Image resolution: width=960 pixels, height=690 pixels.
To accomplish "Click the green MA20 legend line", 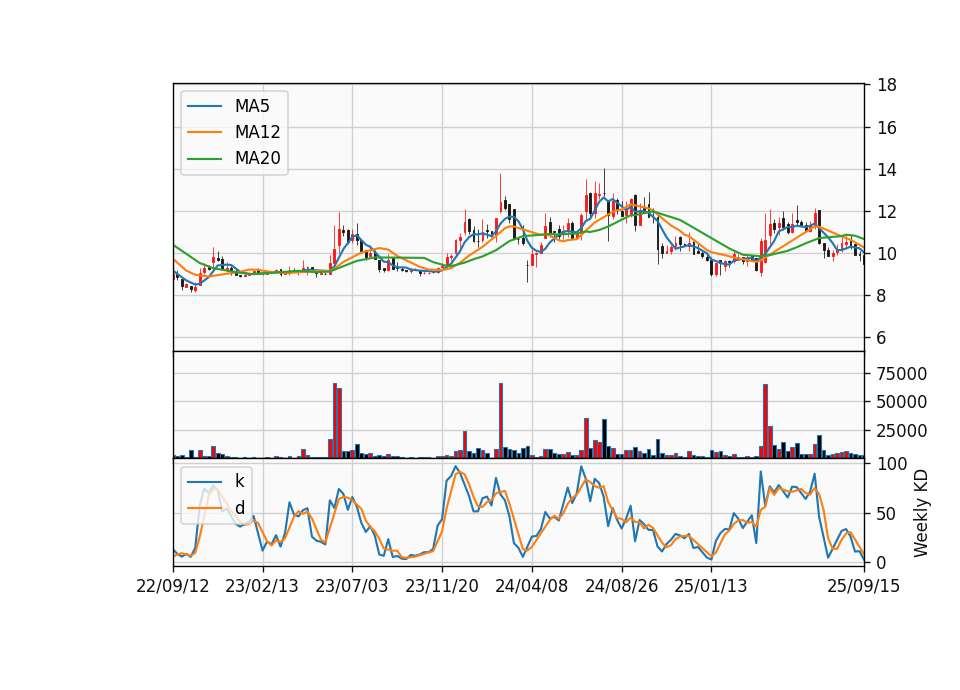I will coord(204,159).
